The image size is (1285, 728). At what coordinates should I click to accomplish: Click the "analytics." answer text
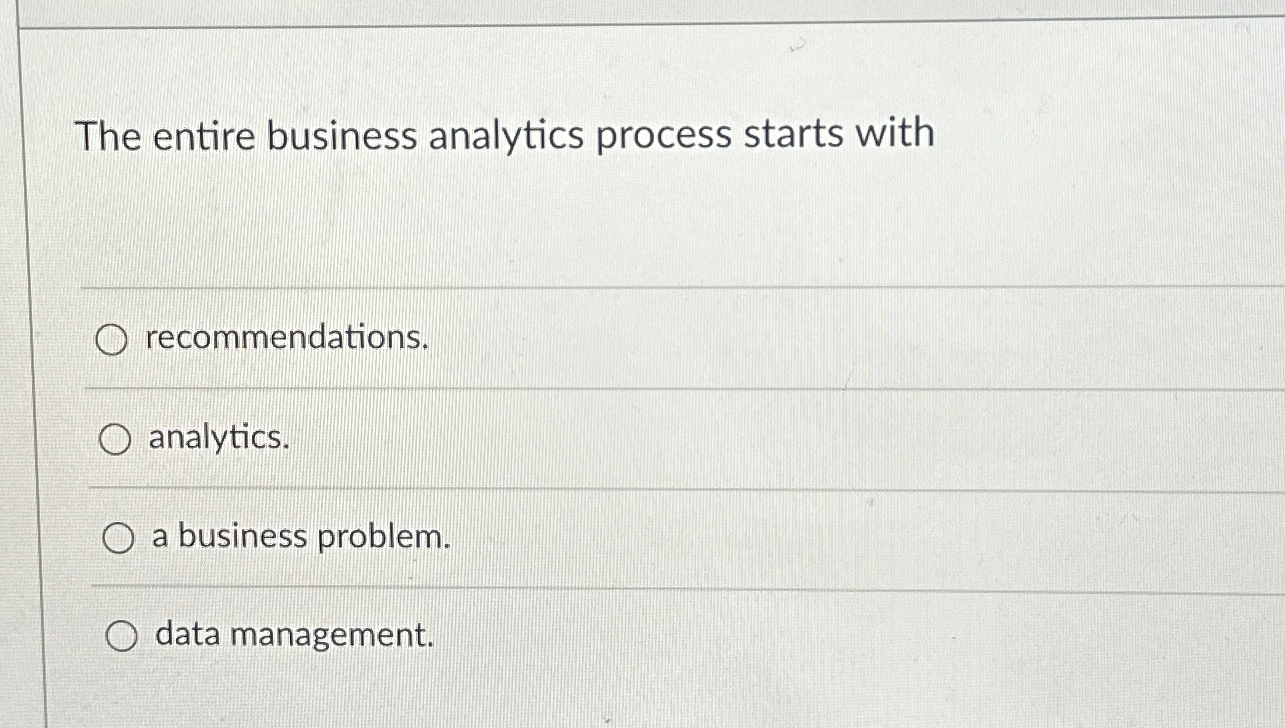point(218,439)
